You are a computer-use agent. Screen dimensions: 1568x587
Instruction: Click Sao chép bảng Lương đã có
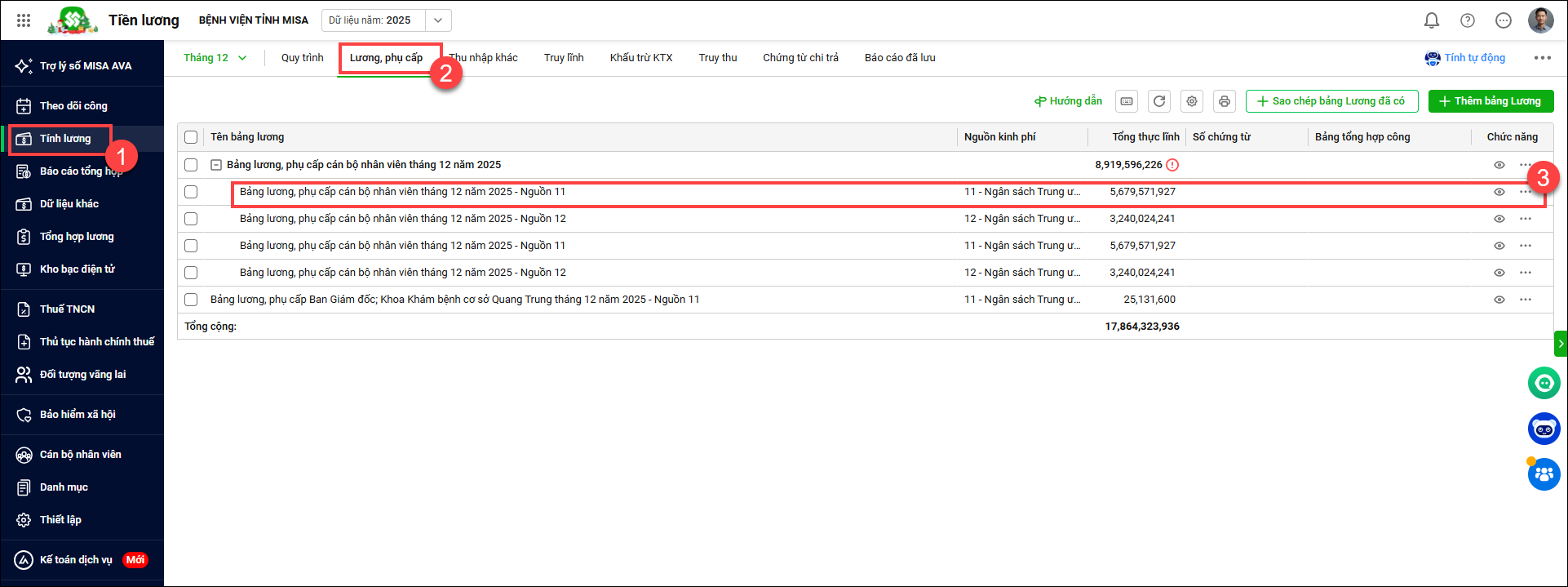tap(1331, 101)
